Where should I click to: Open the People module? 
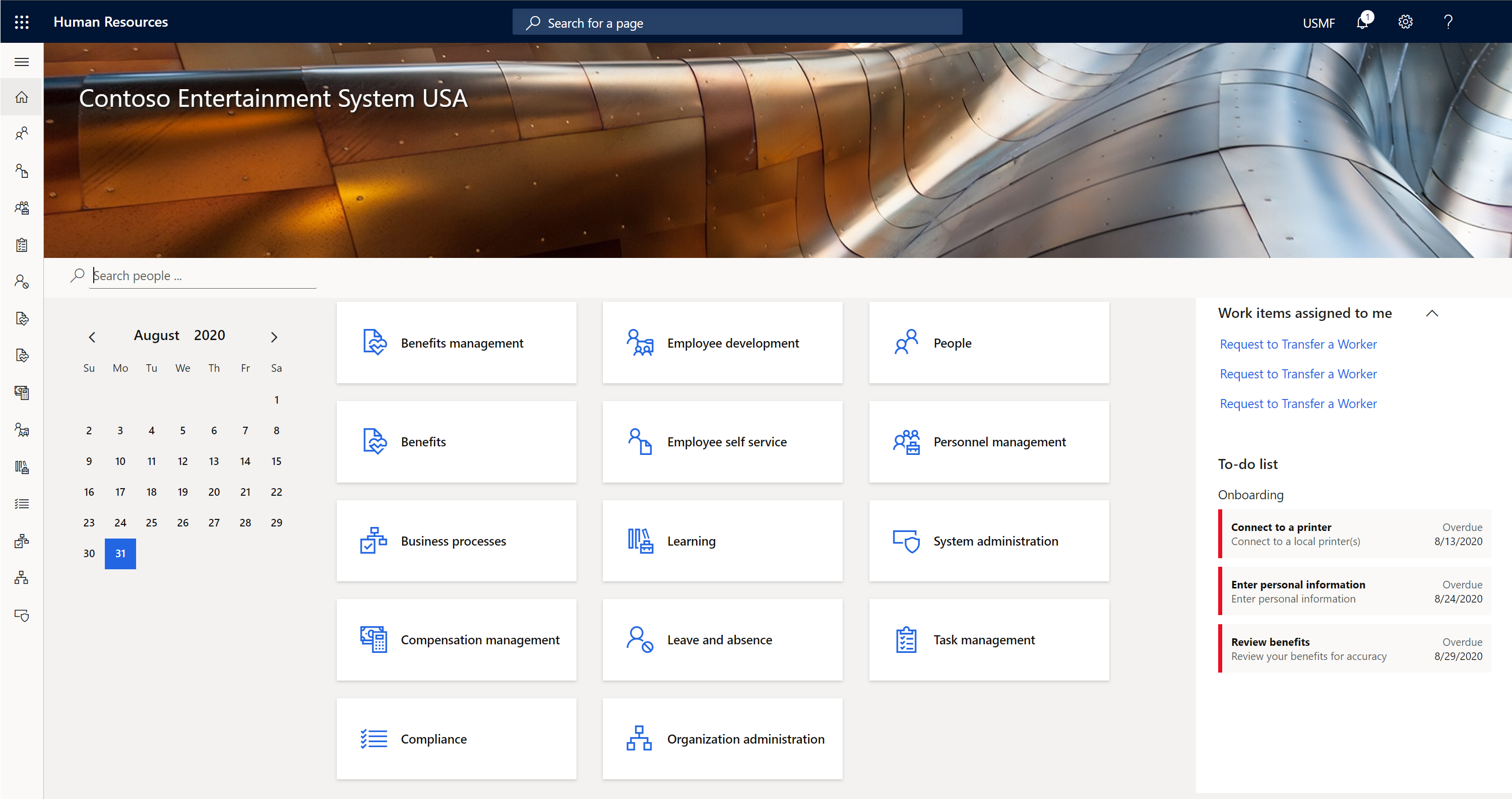tap(988, 343)
